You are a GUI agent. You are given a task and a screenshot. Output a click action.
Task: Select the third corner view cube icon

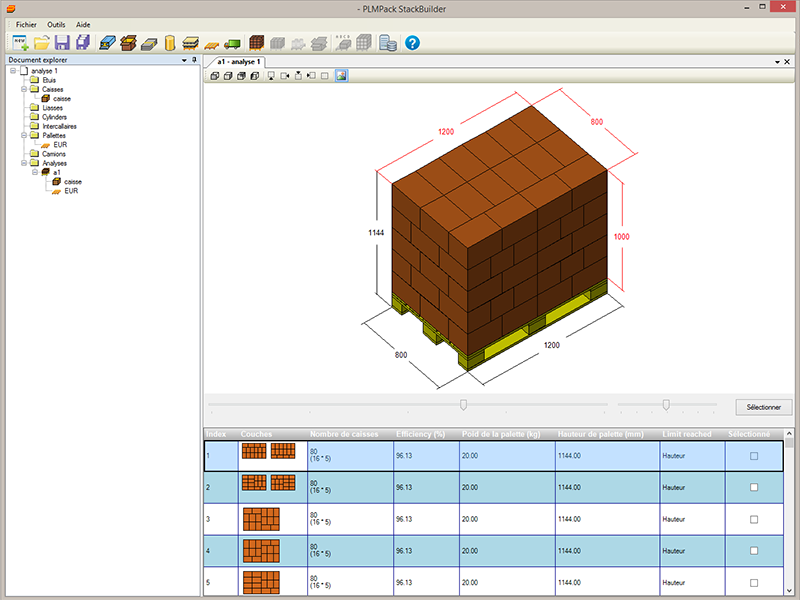[241, 76]
